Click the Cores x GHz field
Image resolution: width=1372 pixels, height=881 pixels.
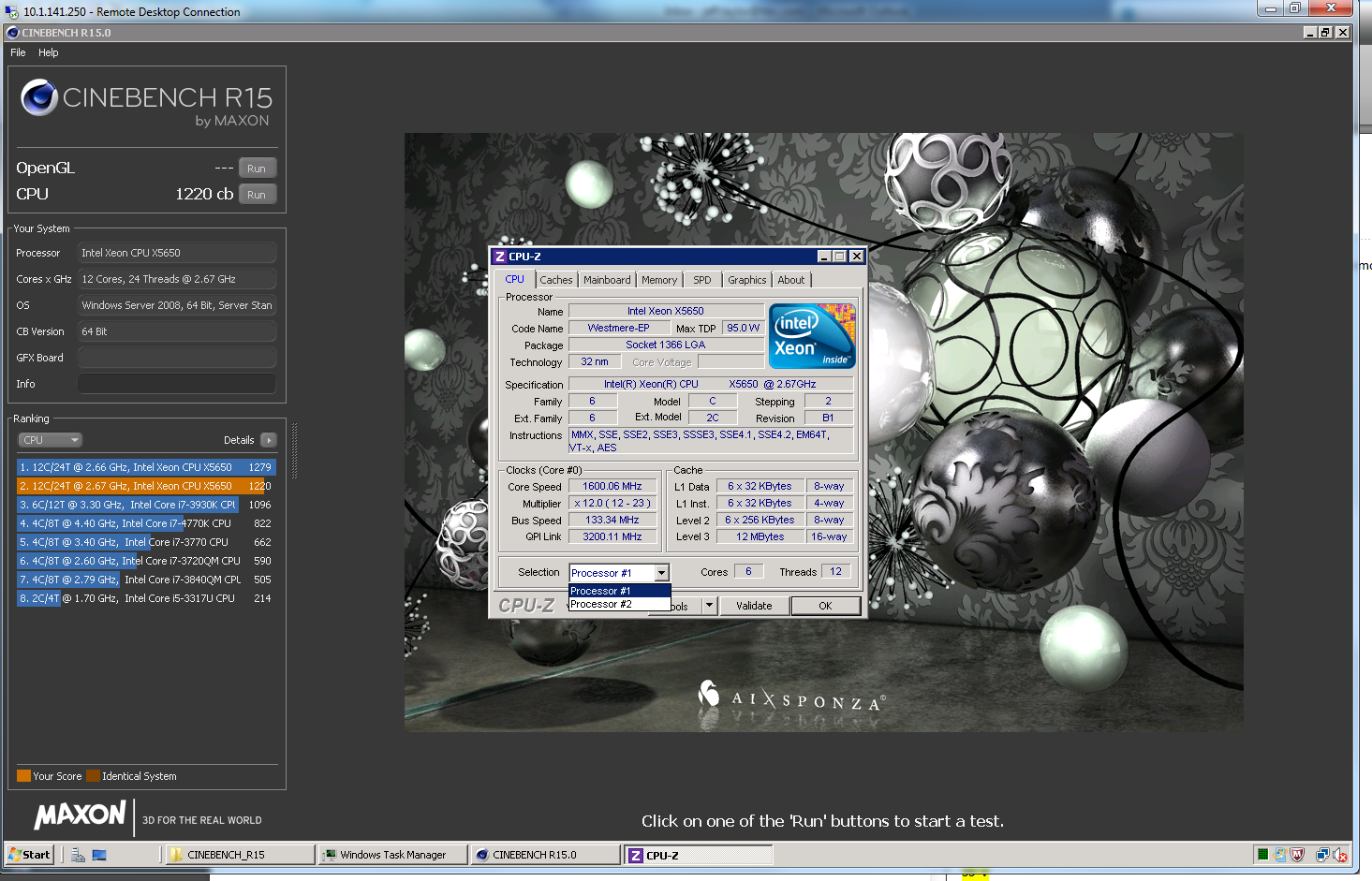pos(177,279)
